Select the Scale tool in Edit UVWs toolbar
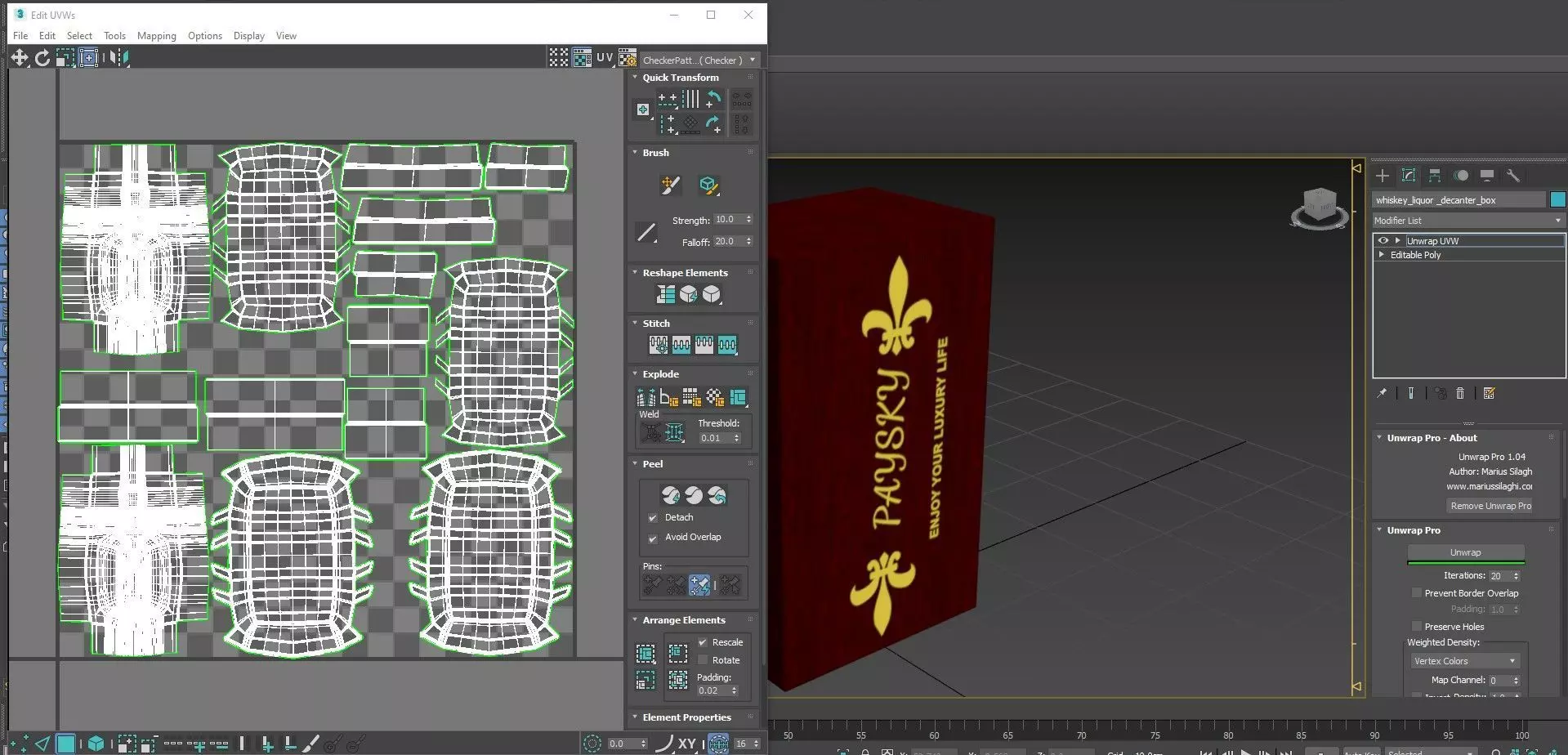 click(65, 57)
